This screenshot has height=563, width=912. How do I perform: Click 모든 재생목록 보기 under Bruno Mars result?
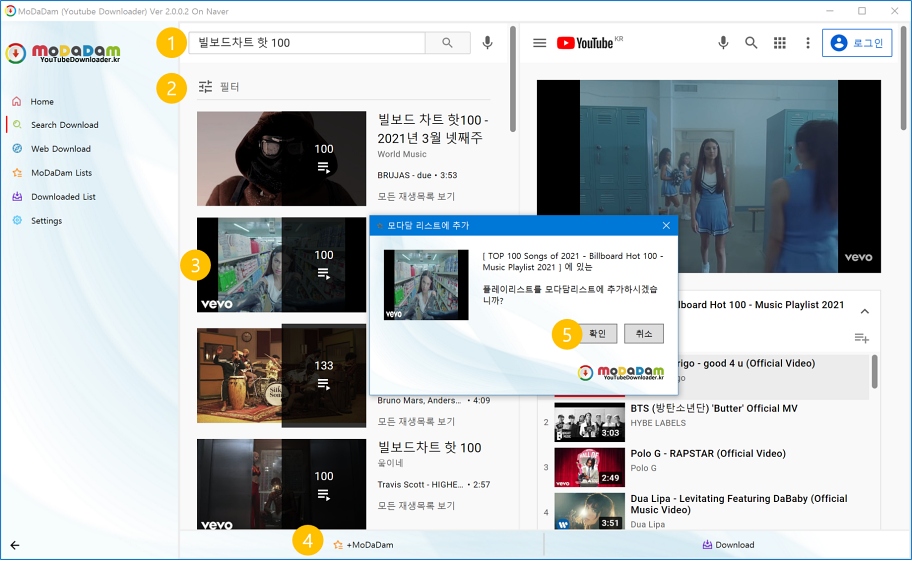click(416, 421)
